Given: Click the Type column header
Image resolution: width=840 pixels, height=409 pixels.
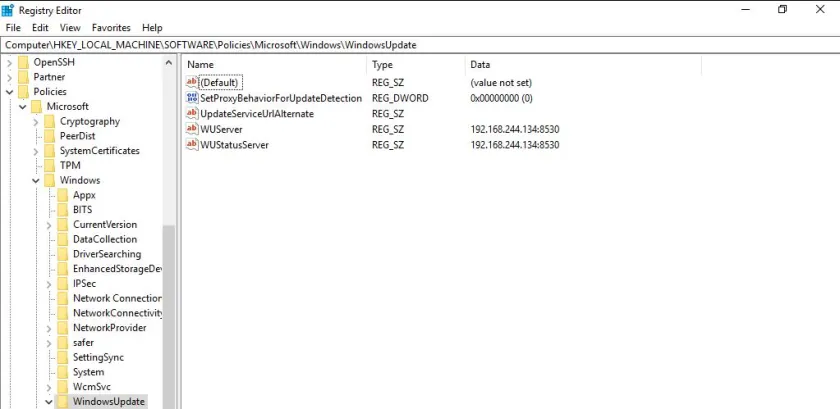Looking at the screenshot, I should coord(382,64).
